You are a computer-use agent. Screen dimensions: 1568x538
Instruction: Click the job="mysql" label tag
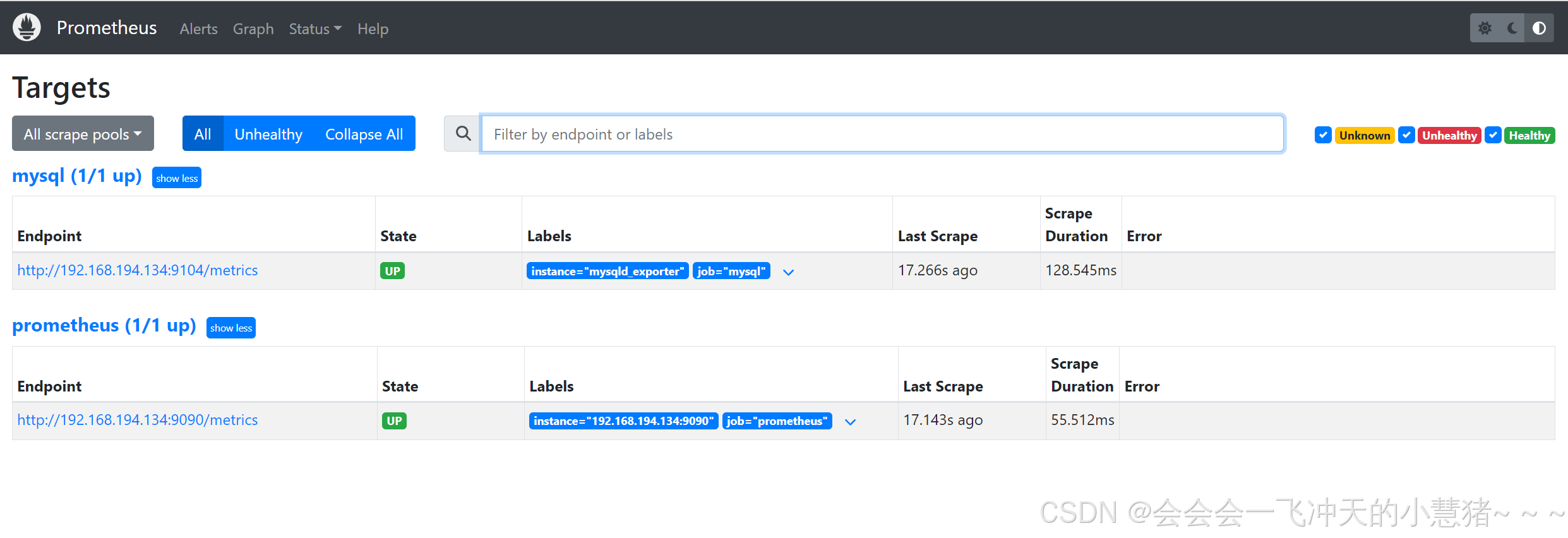[x=731, y=271]
